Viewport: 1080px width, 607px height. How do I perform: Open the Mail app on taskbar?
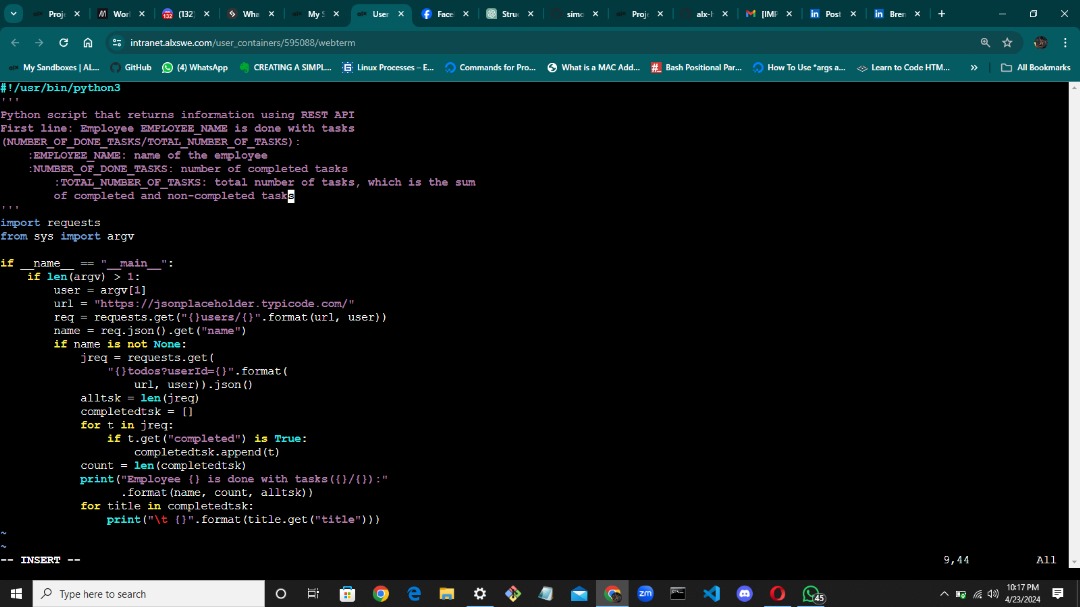[x=579, y=593]
